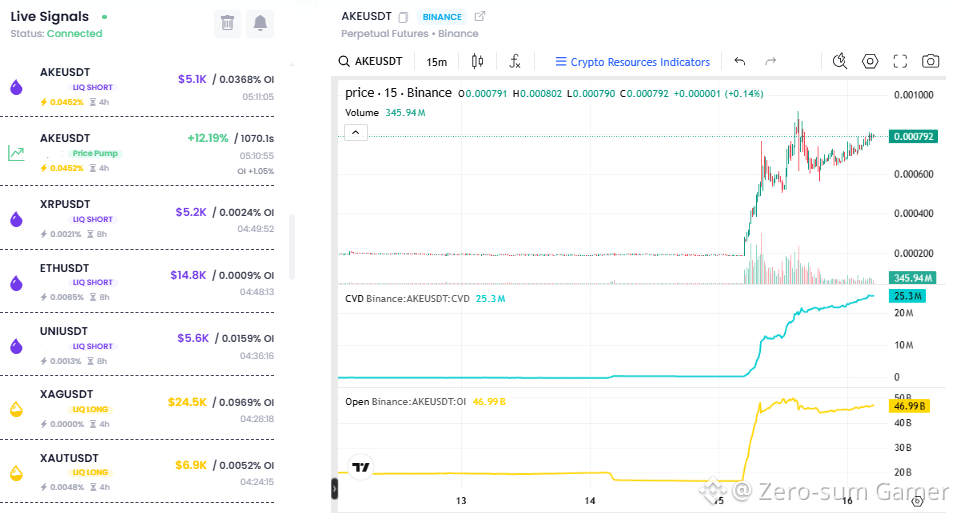Open Crypto Resources Indicators menu
Screen dimensions: 957x516
tap(632, 62)
